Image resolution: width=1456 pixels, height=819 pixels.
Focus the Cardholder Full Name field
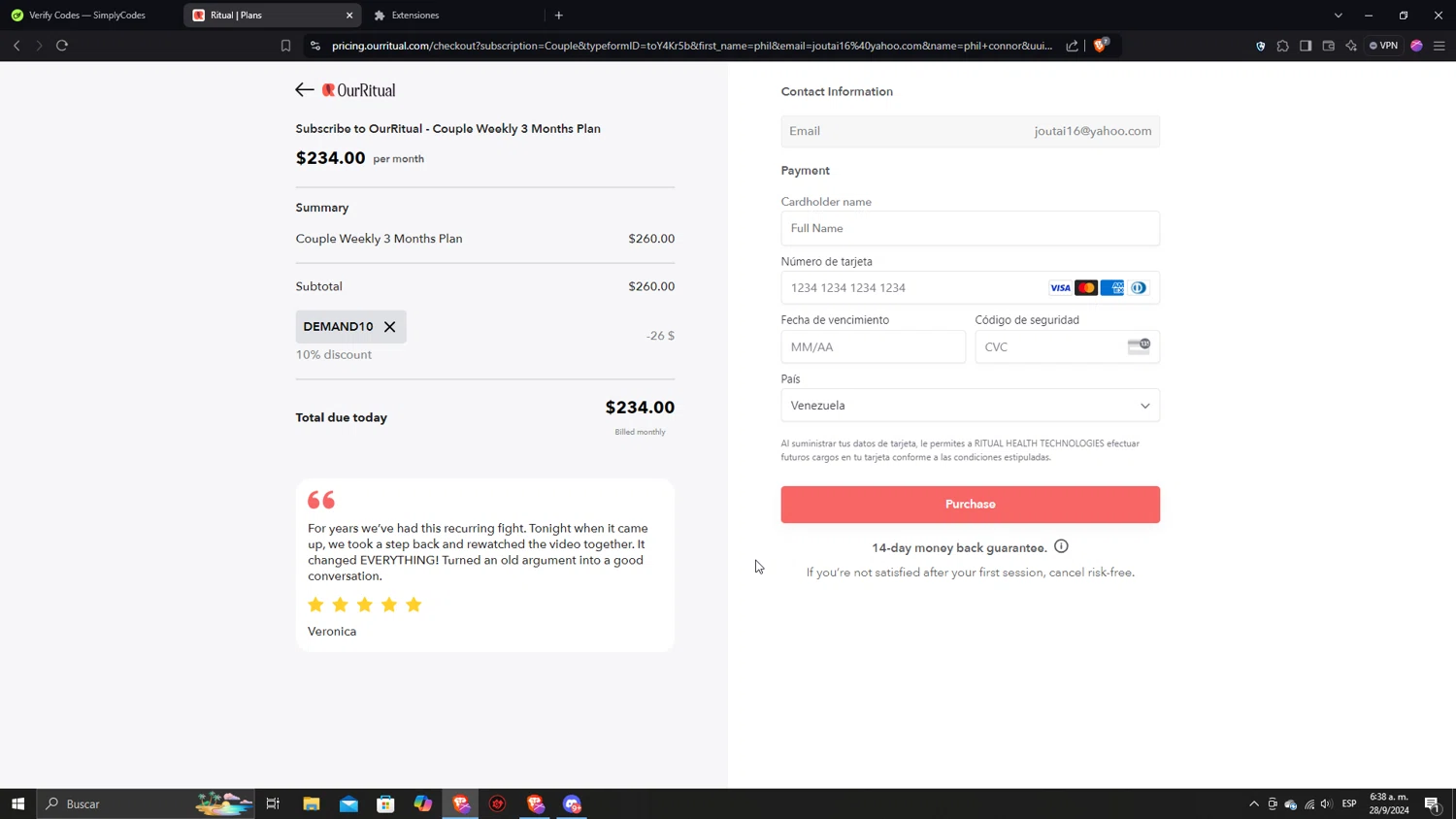click(x=970, y=228)
